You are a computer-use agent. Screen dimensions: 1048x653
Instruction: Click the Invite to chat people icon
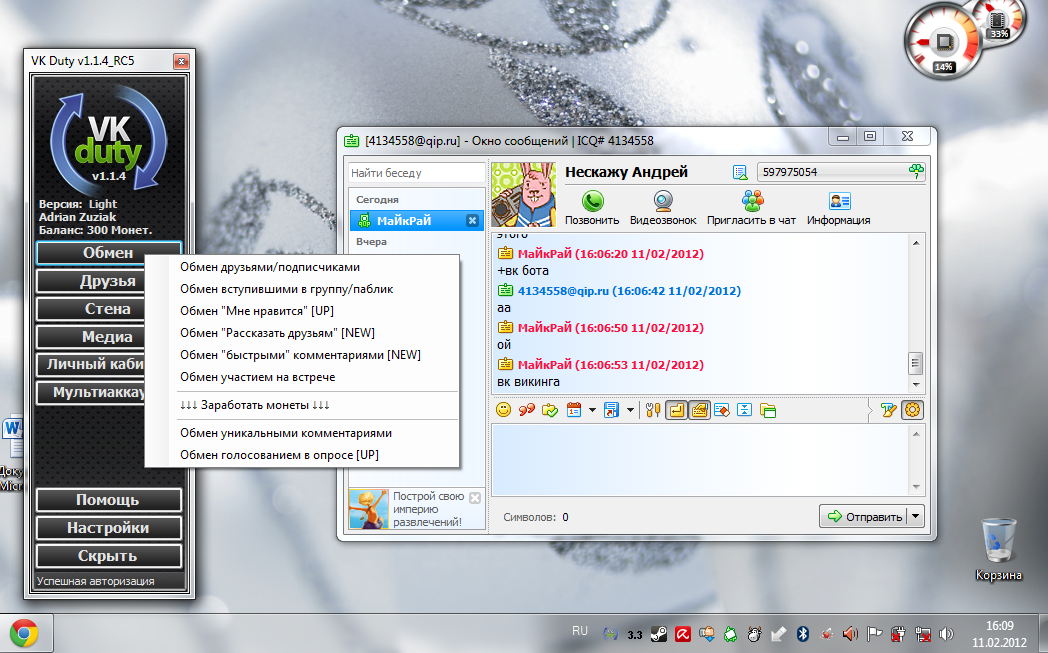[x=753, y=201]
